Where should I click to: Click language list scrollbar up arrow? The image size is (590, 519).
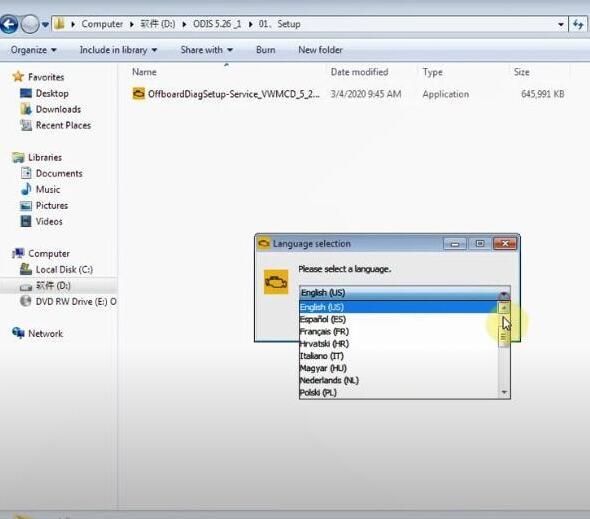coord(504,308)
